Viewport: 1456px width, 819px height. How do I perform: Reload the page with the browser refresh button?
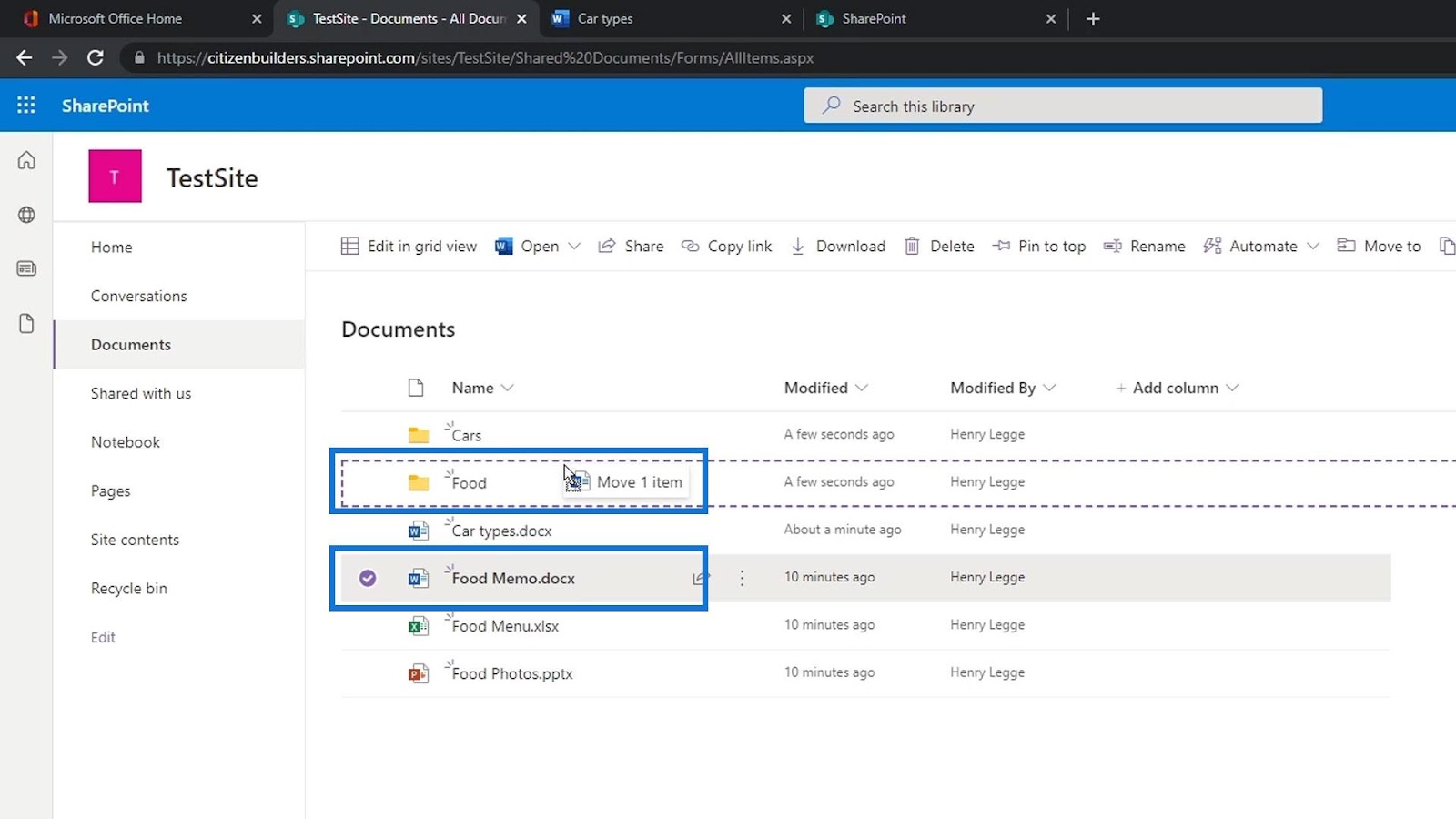pyautogui.click(x=95, y=57)
